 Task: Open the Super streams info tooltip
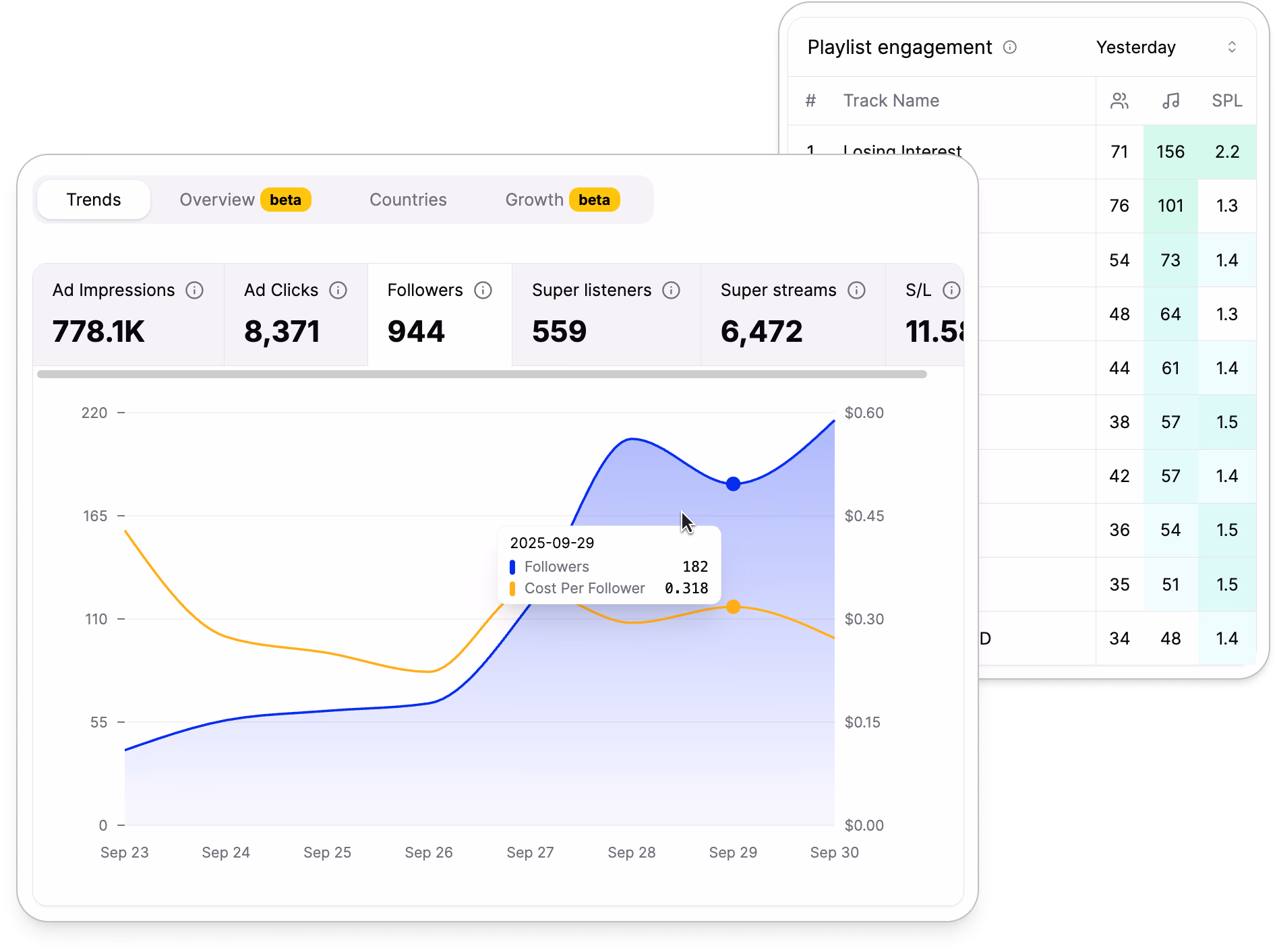[x=857, y=291]
